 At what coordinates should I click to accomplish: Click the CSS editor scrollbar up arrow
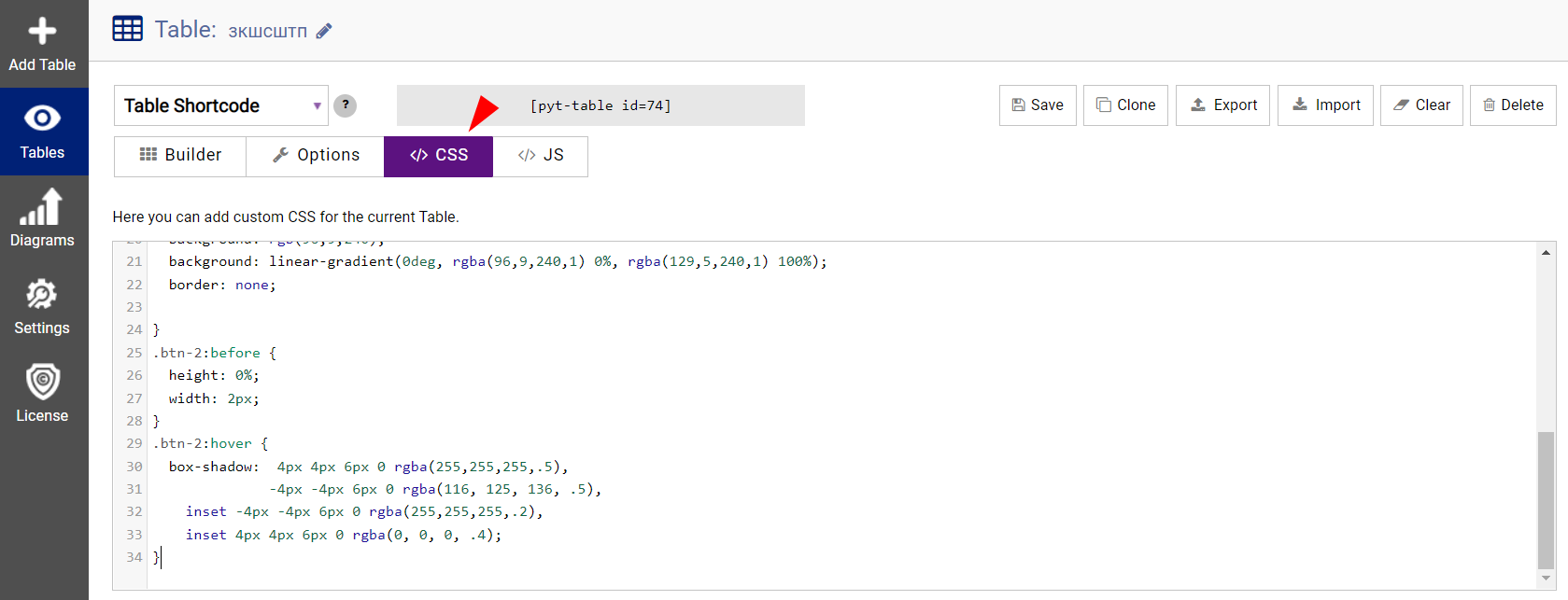(1547, 252)
